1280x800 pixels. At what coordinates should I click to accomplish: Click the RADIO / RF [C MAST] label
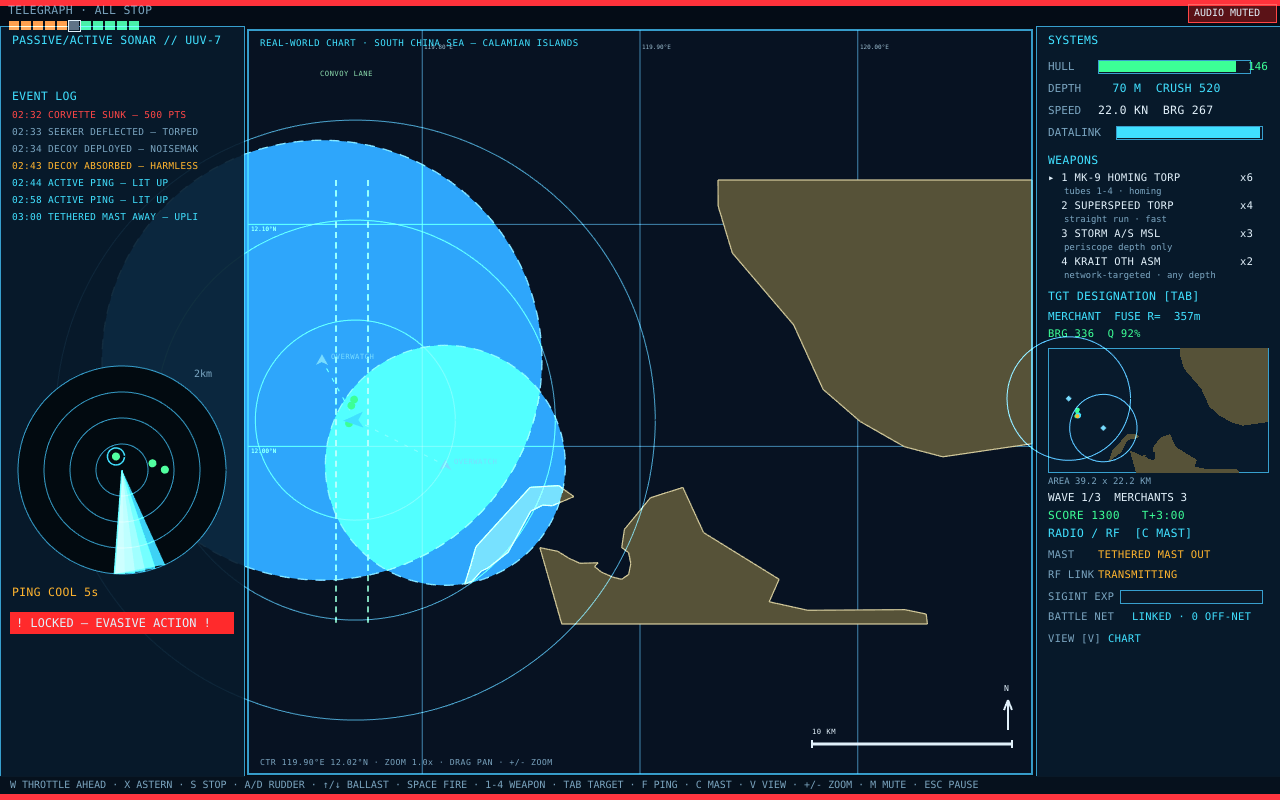1120,533
